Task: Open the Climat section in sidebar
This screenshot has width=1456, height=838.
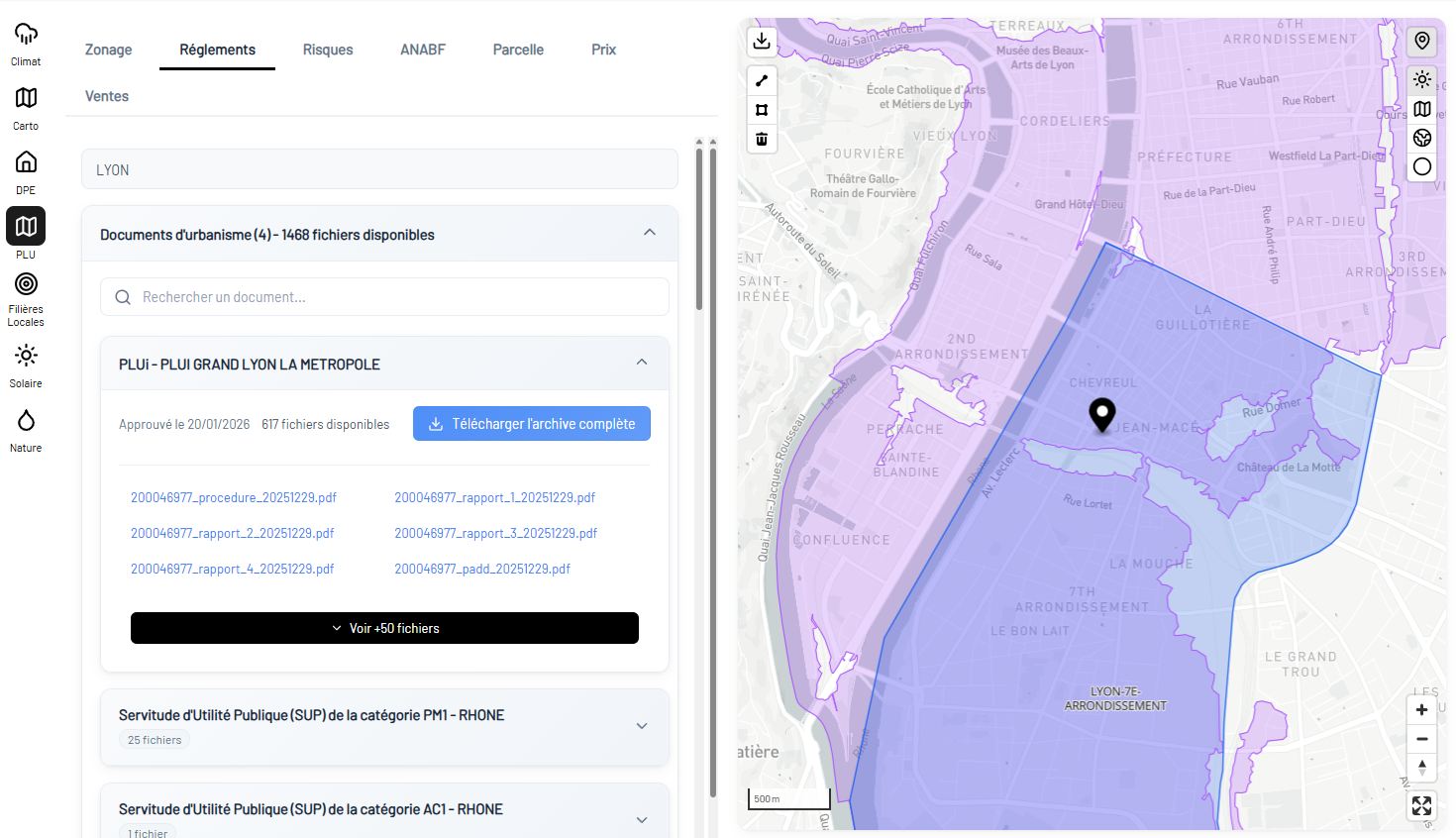Action: (26, 44)
